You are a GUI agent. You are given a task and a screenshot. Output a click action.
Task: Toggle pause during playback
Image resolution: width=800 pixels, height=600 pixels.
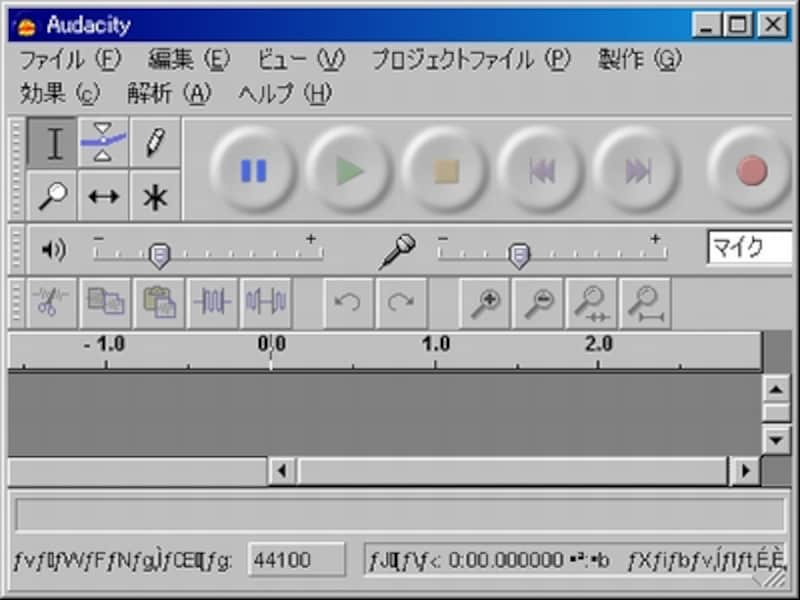click(x=253, y=170)
